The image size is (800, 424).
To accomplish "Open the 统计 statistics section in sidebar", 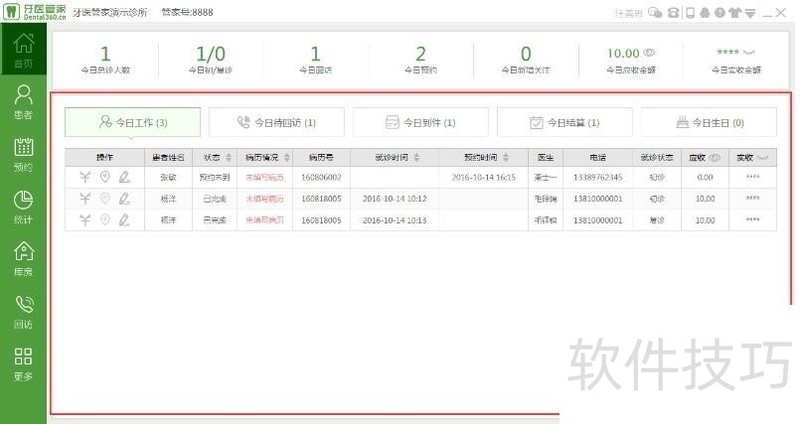I will [x=23, y=207].
